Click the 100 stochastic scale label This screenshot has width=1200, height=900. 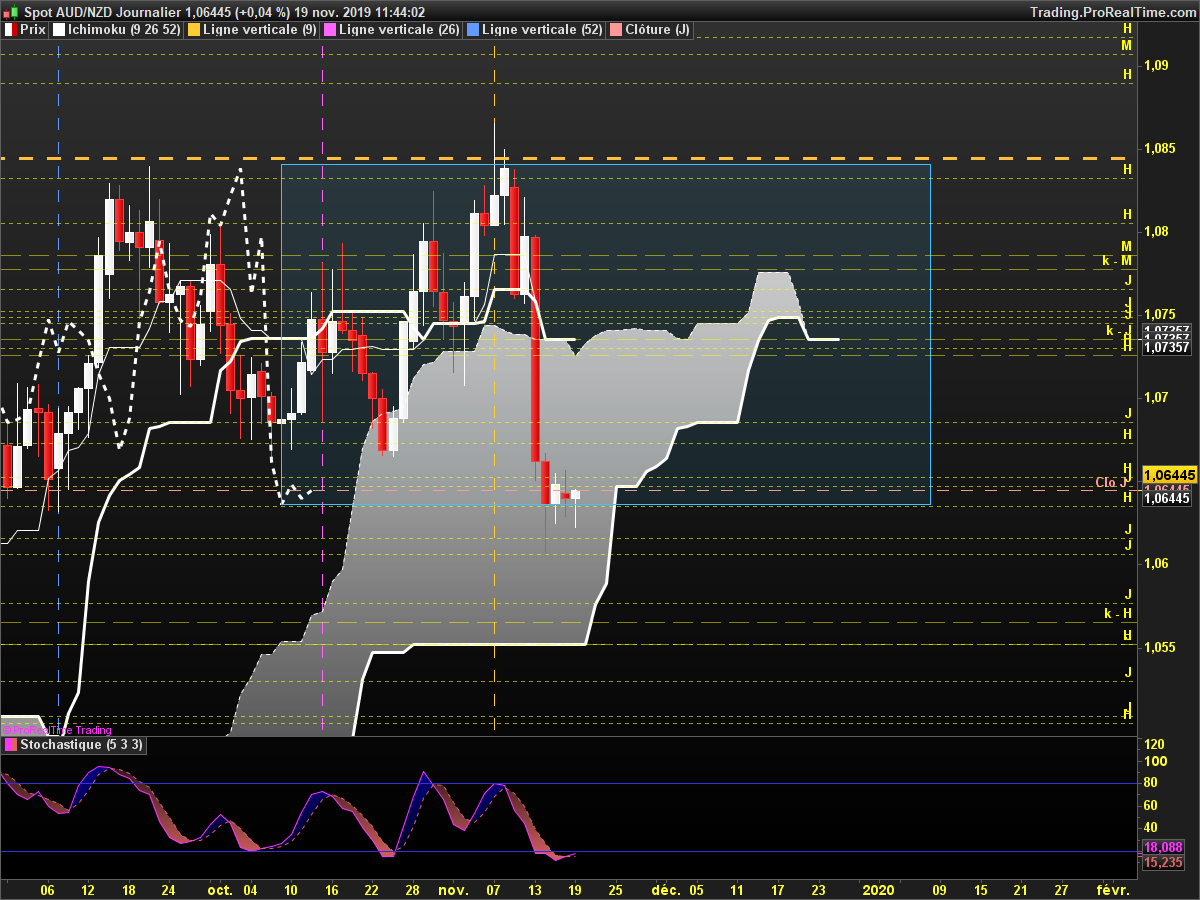[1154, 761]
